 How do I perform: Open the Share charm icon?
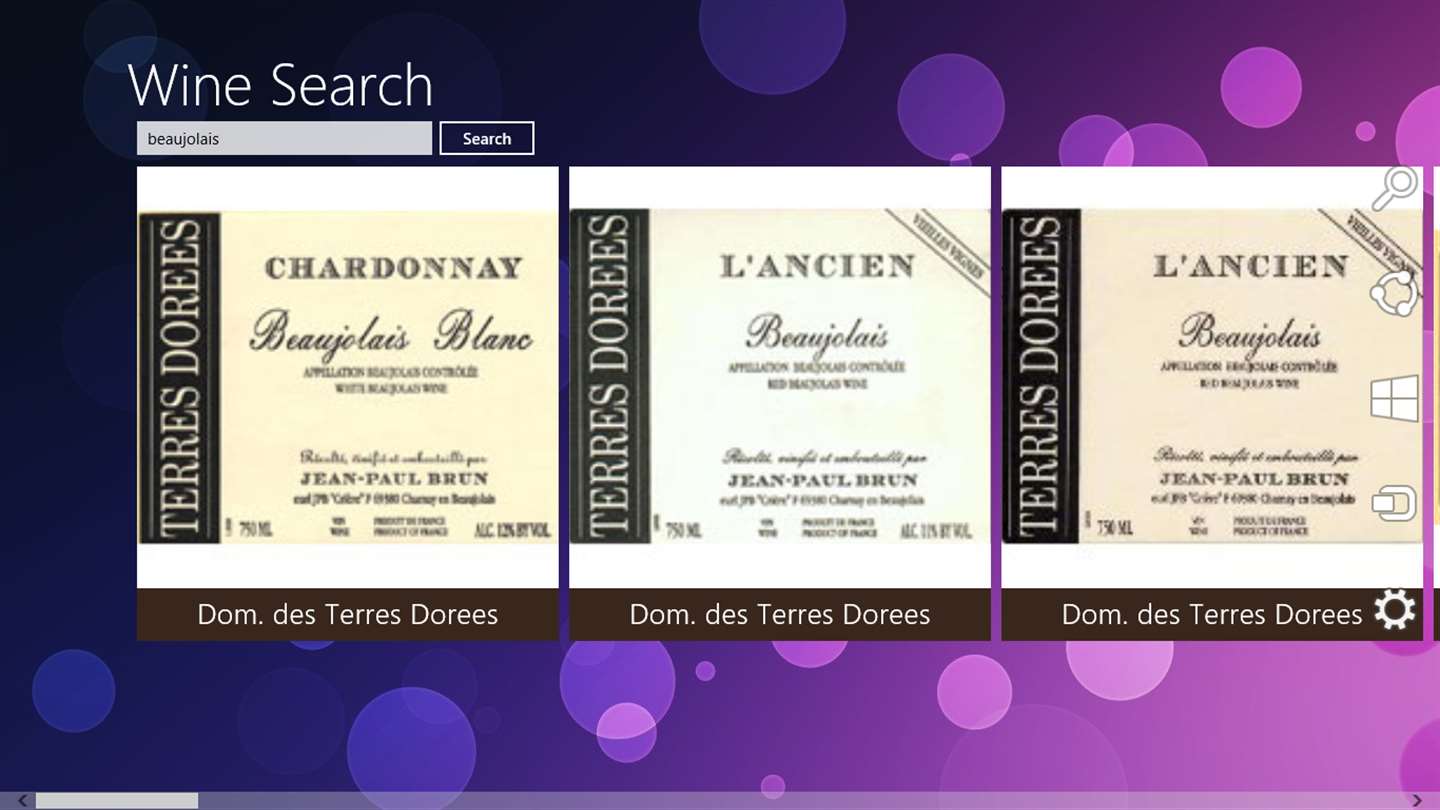[x=1395, y=293]
